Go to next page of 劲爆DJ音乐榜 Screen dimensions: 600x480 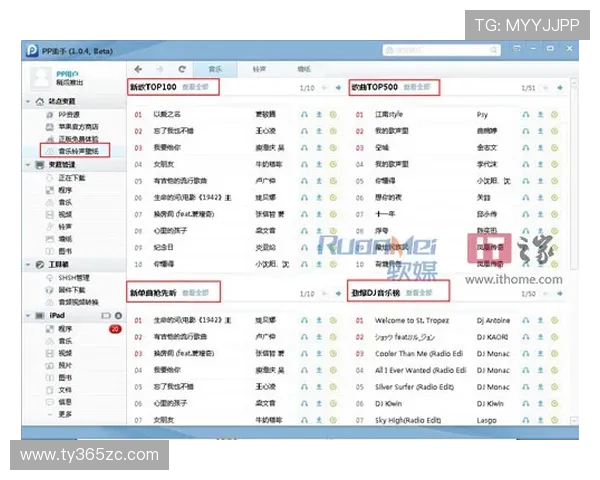560,294
